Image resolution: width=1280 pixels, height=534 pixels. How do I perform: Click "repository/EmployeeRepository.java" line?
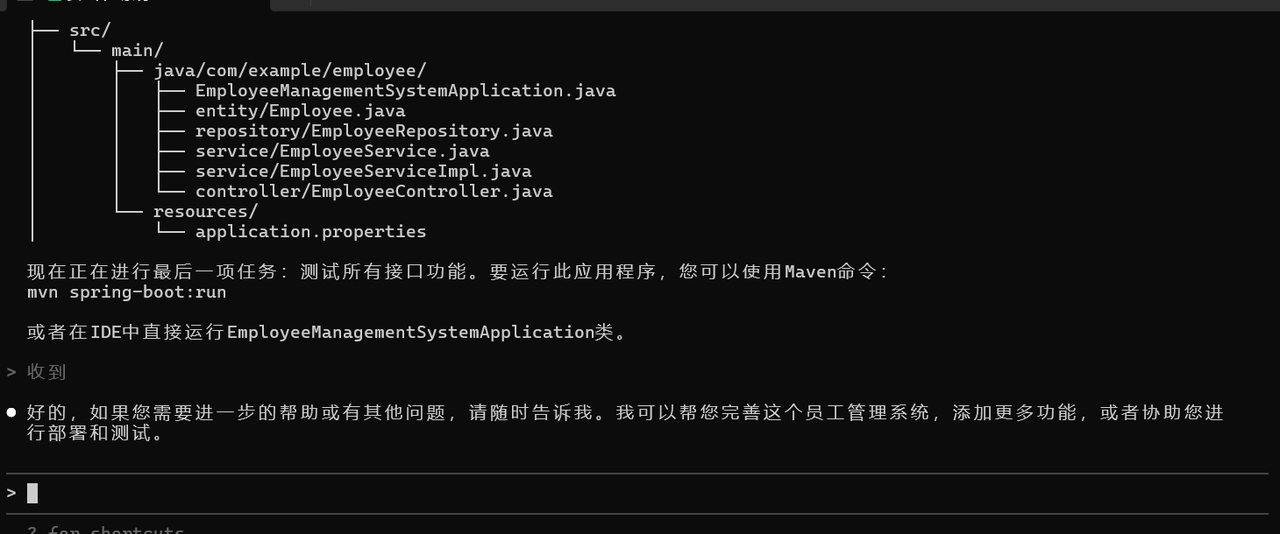tap(374, 131)
